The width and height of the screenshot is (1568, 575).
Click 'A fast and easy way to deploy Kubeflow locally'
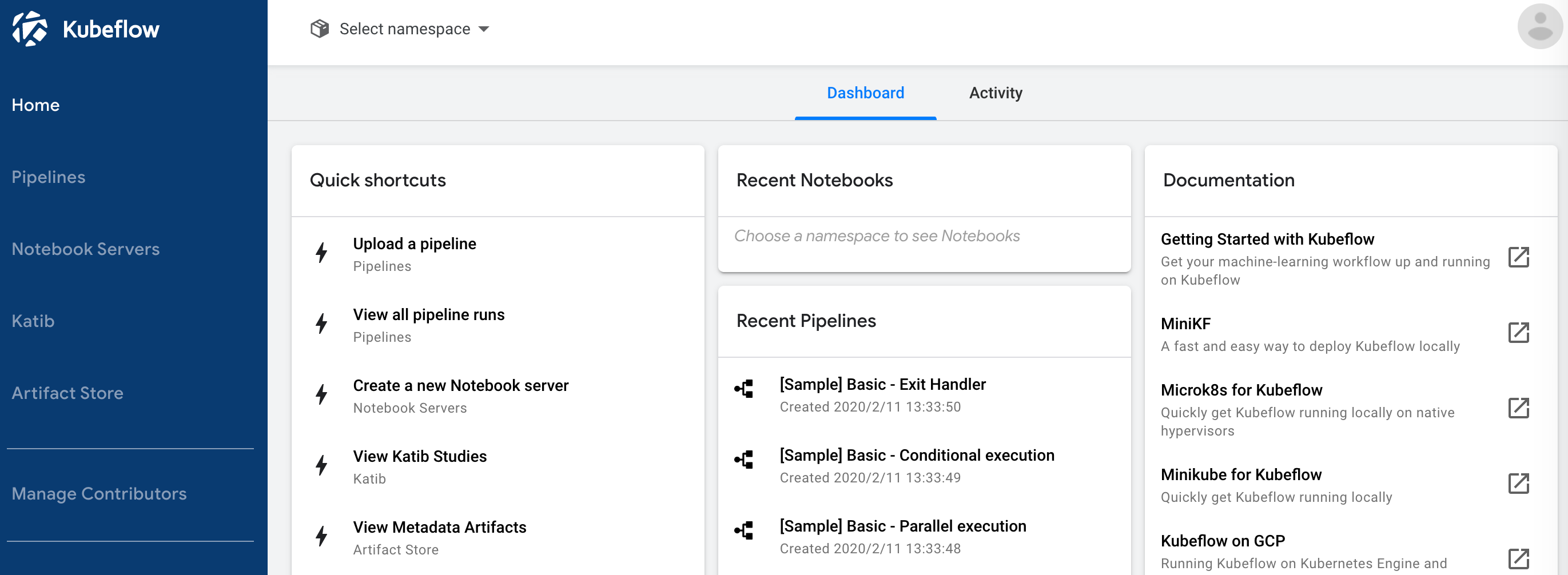tap(1310, 347)
